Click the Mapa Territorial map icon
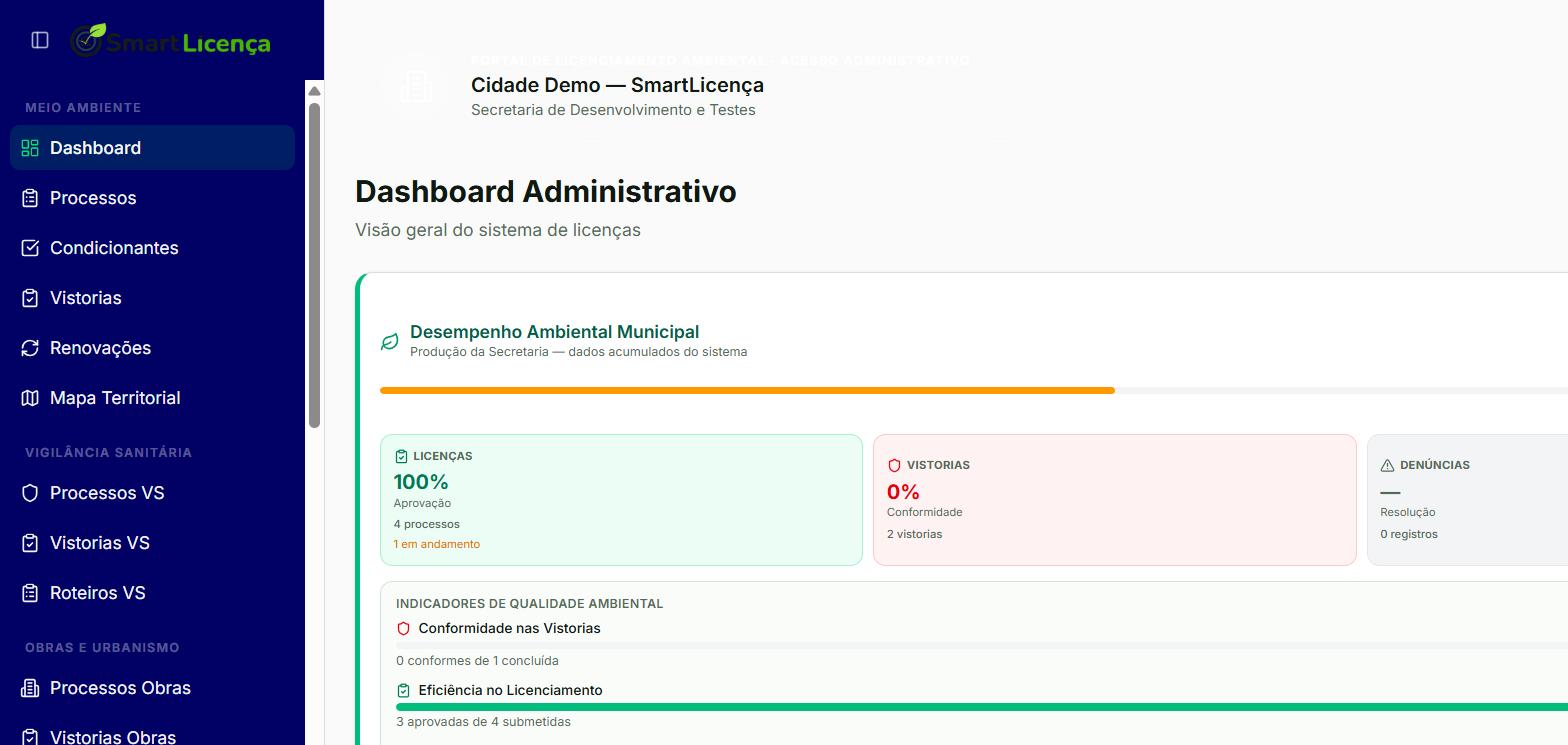Image resolution: width=1568 pixels, height=745 pixels. click(30, 398)
